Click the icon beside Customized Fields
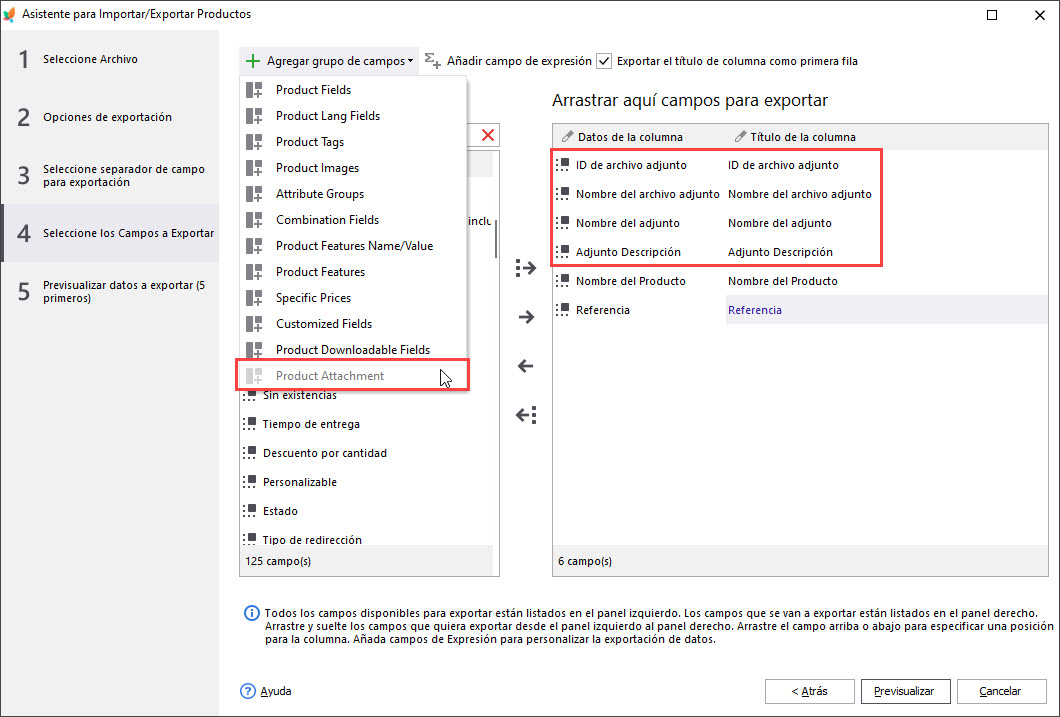Viewport: 1060px width, 717px height. tap(254, 324)
